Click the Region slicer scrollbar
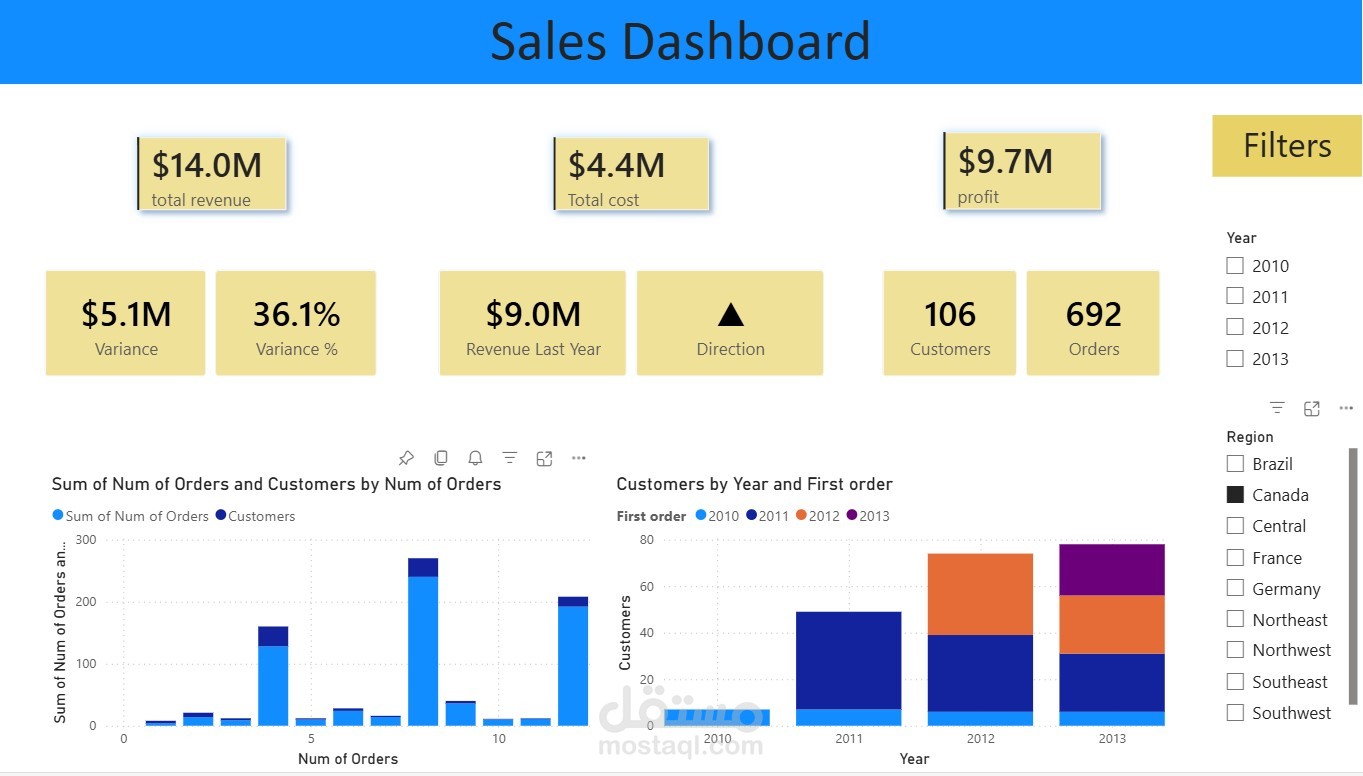The height and width of the screenshot is (776, 1363). click(1354, 576)
